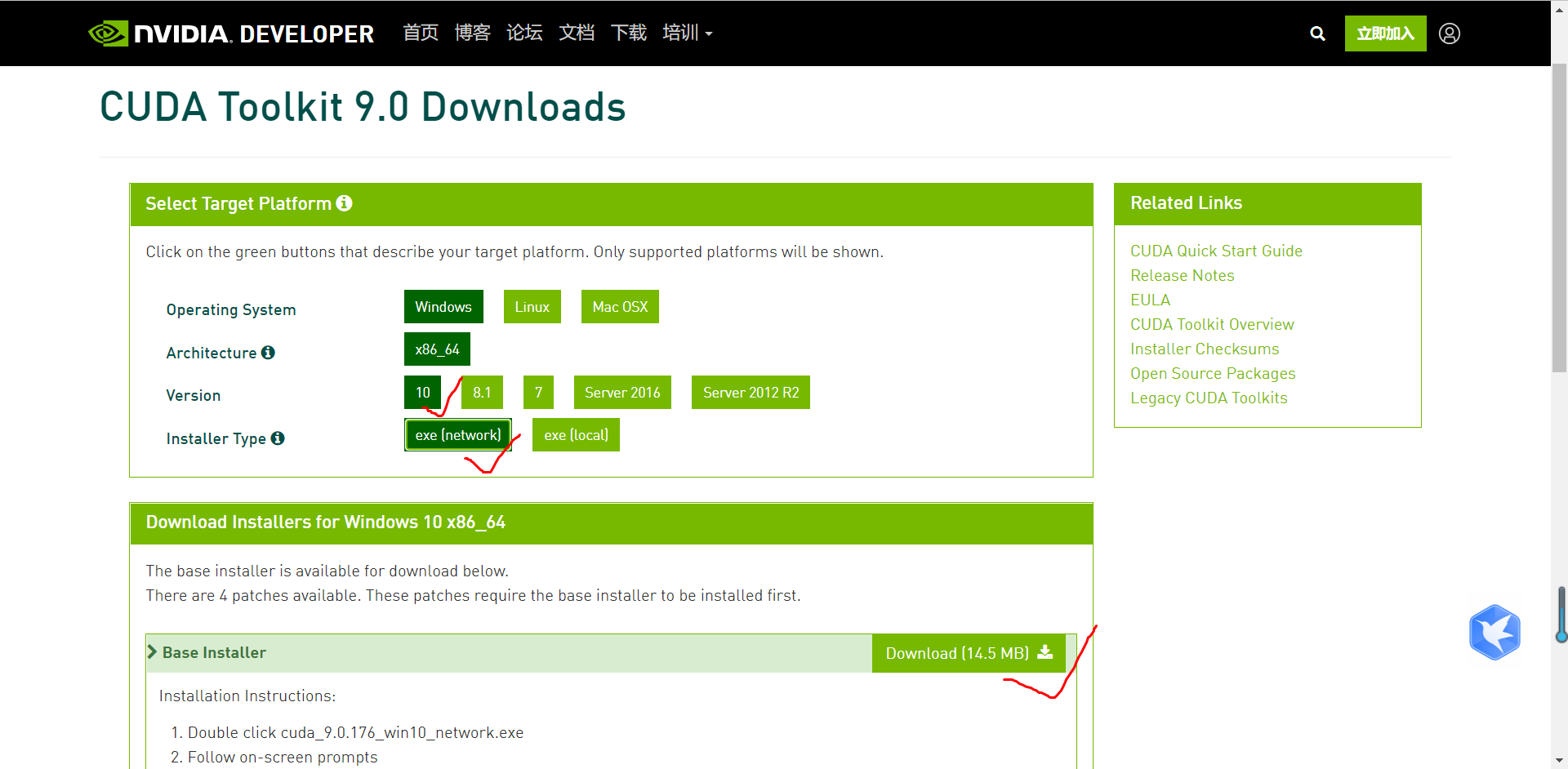Open 论坛 in the navigation bar
This screenshot has width=1568, height=769.
[x=524, y=33]
